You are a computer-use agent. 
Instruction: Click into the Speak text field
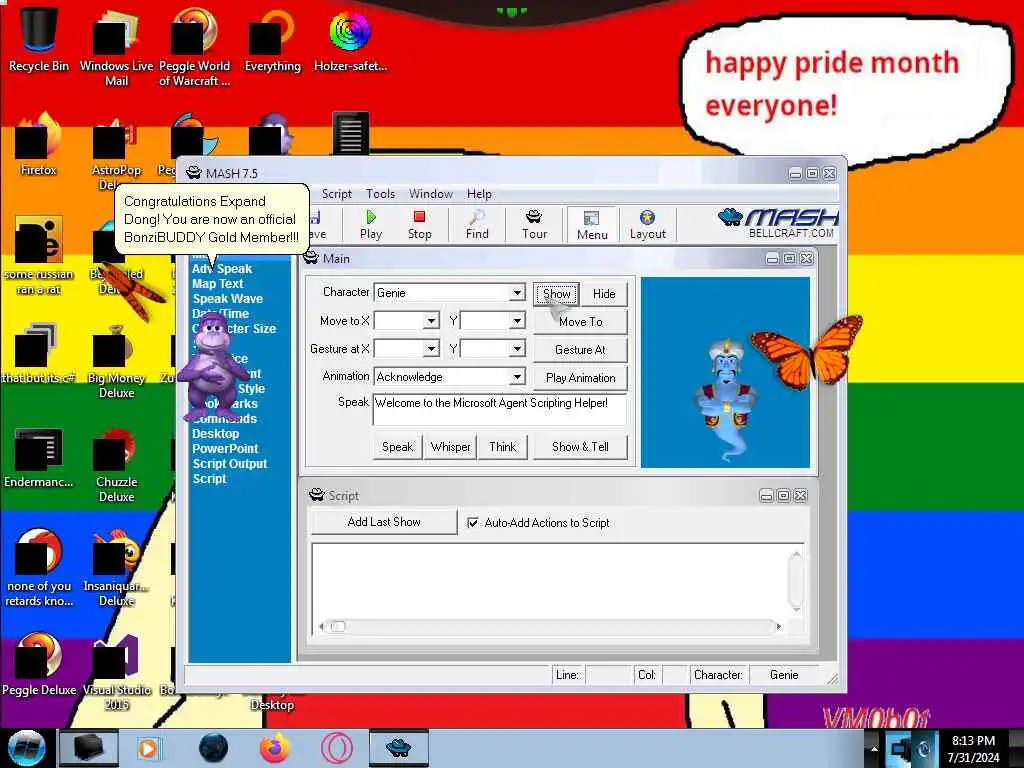500,409
